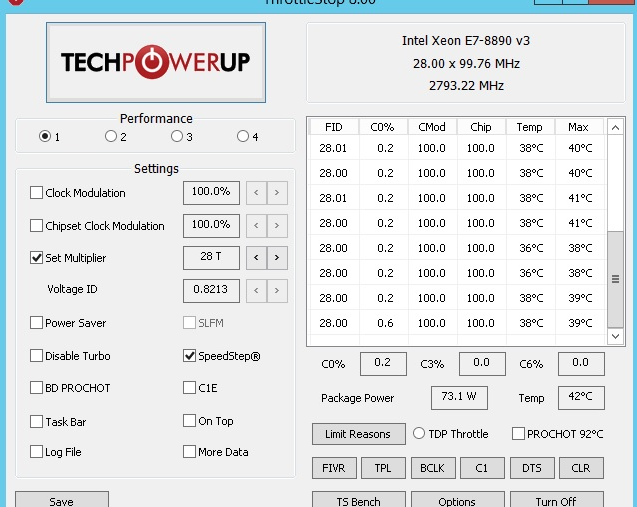
Task: Toggle the Power Saver checkbox
Action: [x=36, y=323]
